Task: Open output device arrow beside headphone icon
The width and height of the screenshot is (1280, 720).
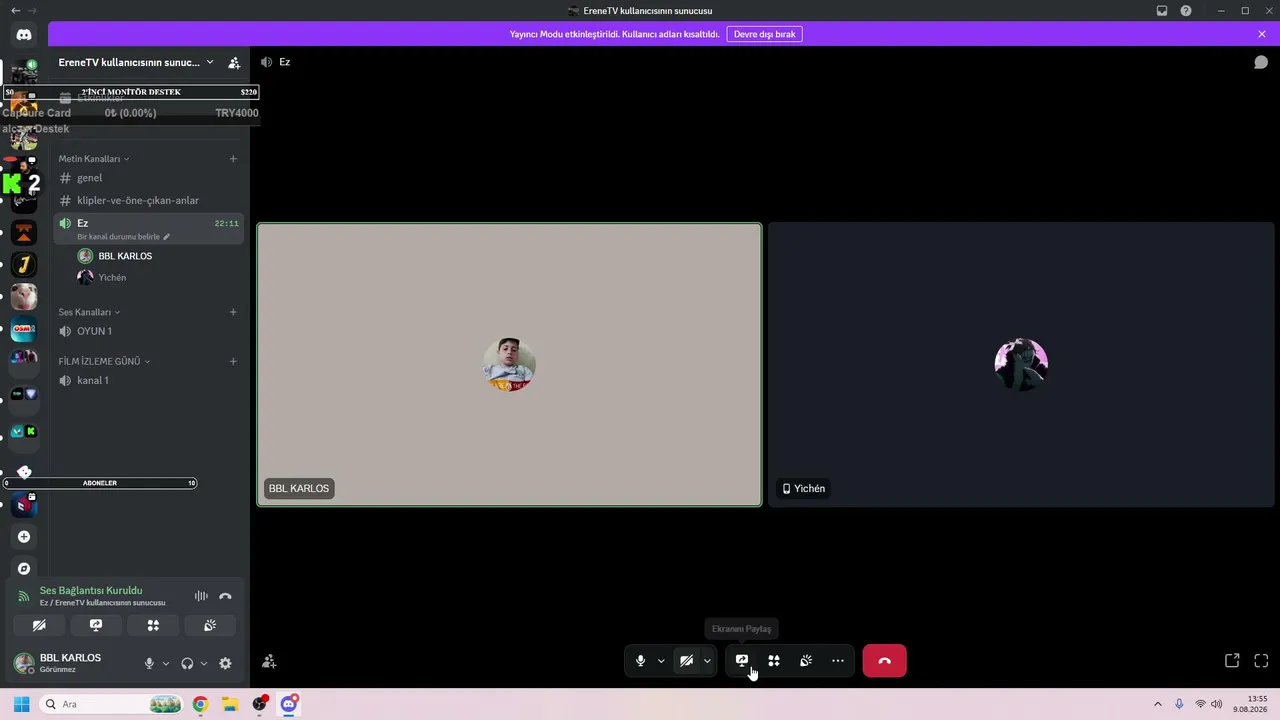Action: pos(204,663)
